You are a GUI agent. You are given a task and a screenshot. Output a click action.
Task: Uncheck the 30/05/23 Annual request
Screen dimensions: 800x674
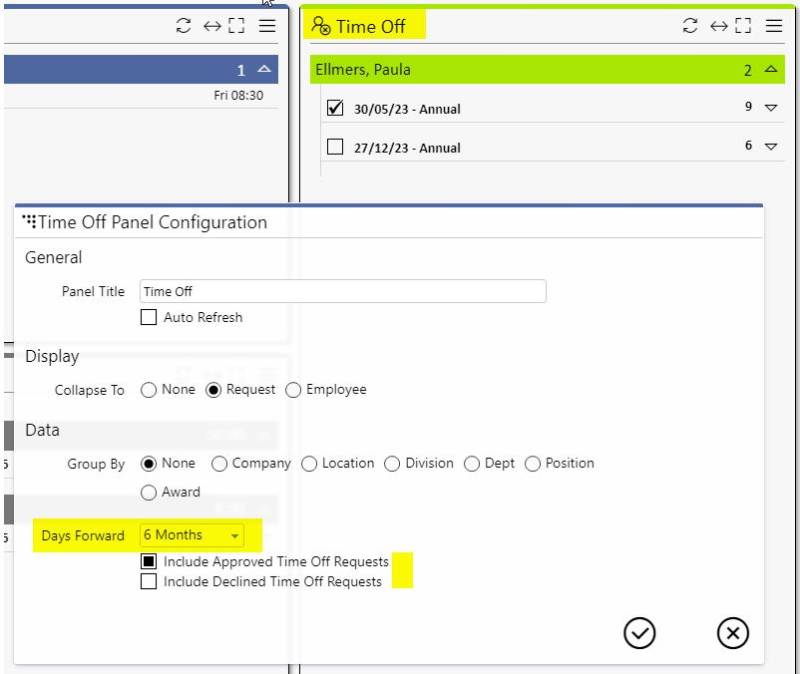tap(336, 108)
